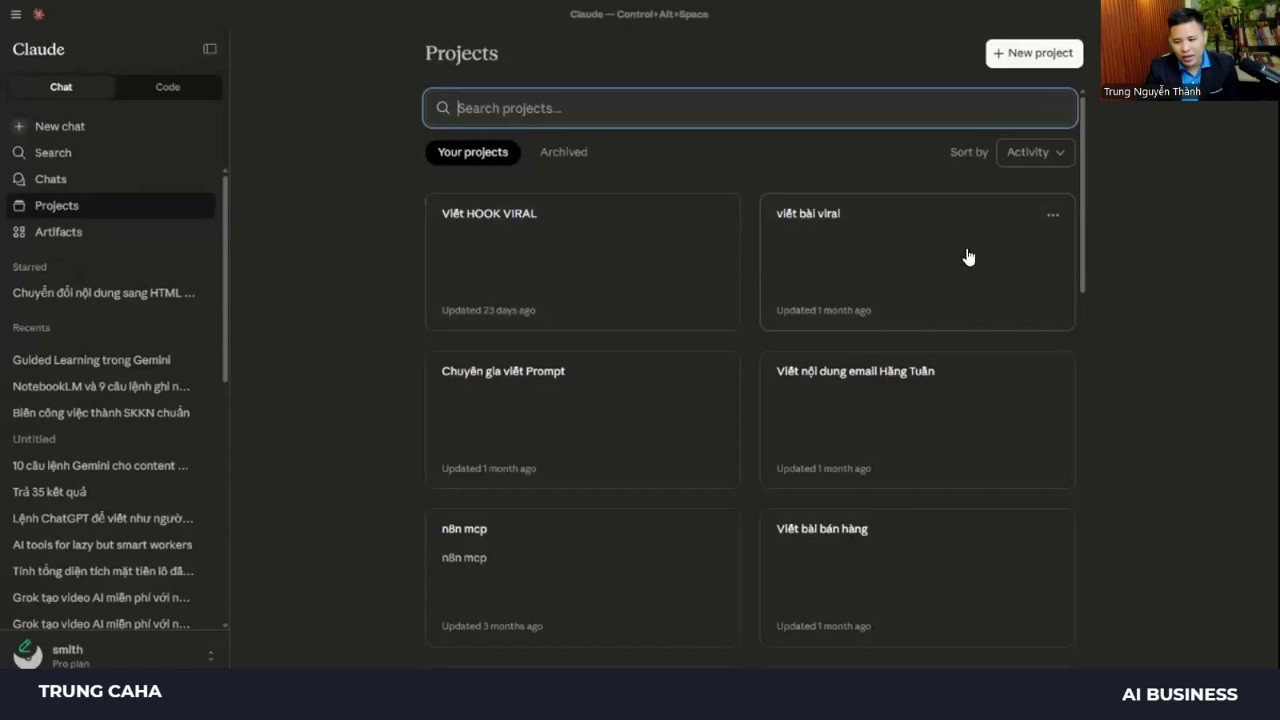
Task: Click the Chats bubble icon
Action: [19, 179]
